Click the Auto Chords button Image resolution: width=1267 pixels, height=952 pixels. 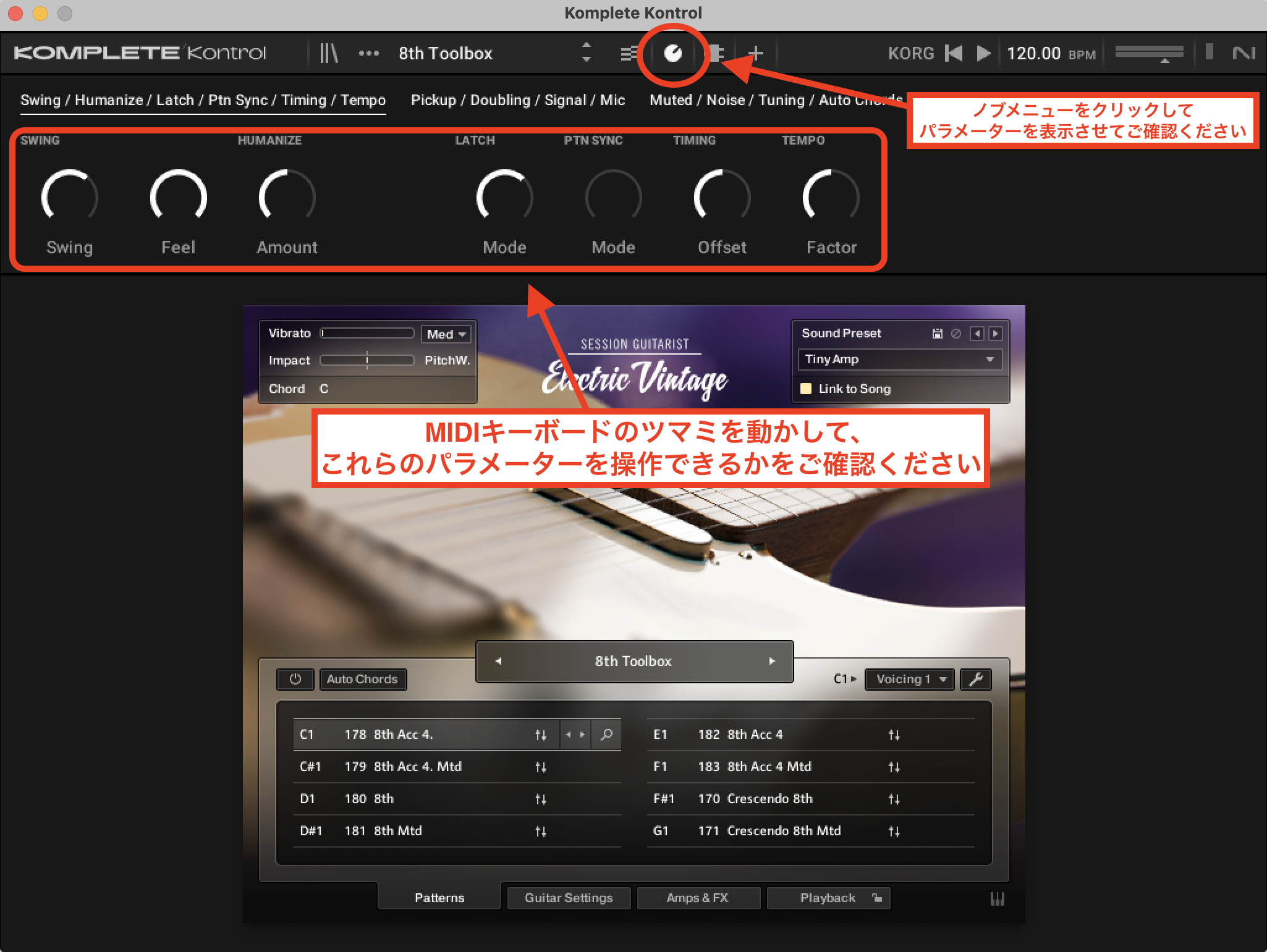pyautogui.click(x=362, y=679)
